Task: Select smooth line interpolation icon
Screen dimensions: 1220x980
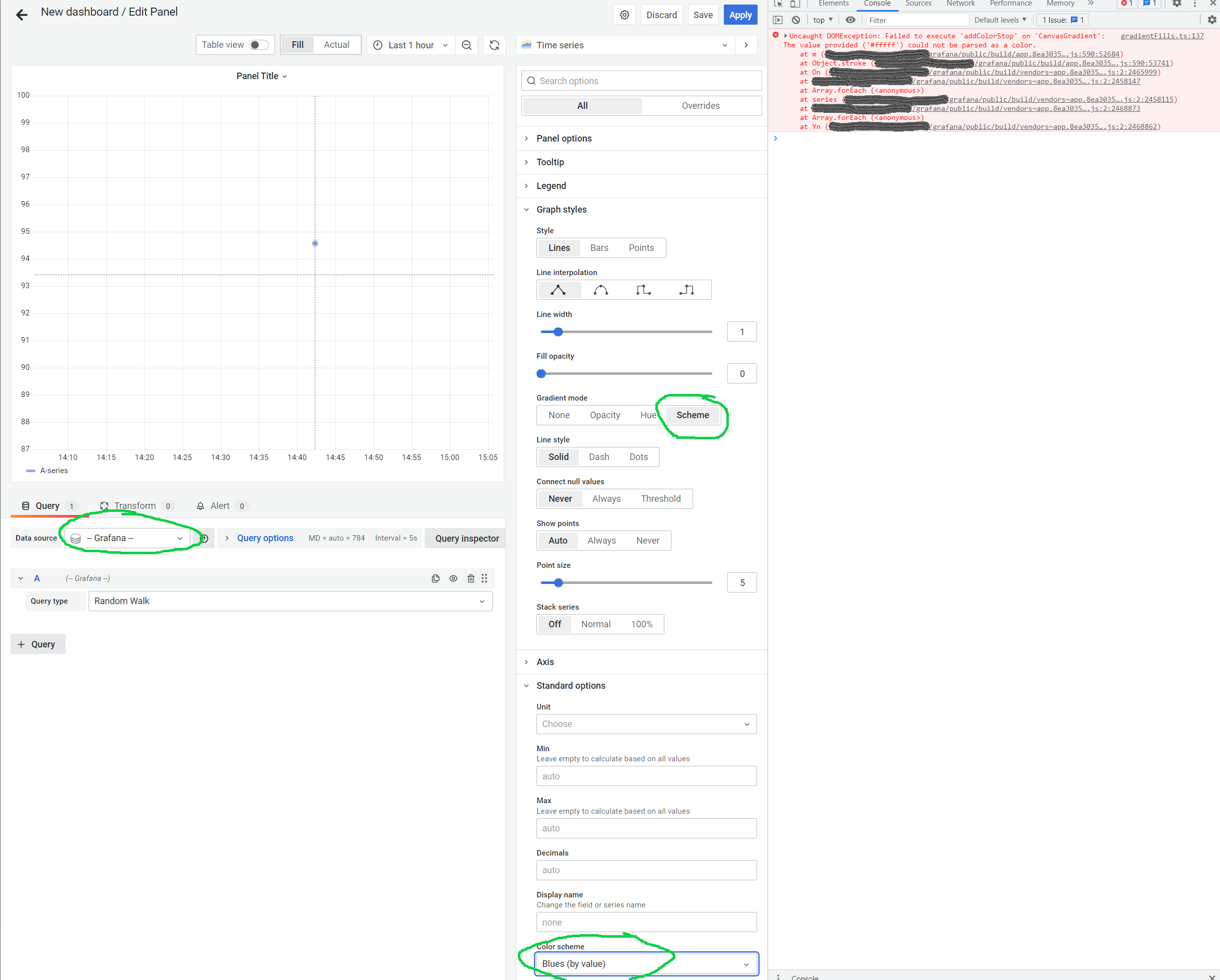Action: 600,290
